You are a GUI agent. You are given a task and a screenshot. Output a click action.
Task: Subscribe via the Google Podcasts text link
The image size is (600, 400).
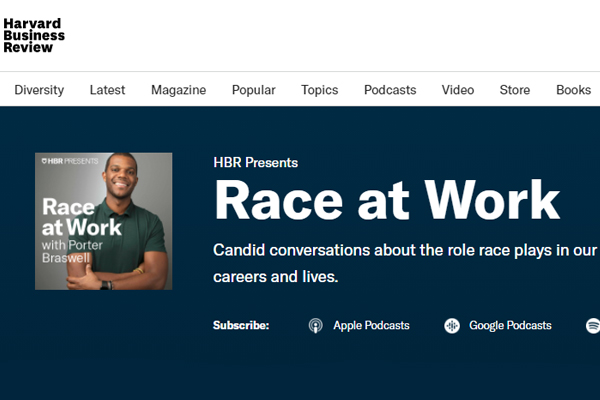tap(510, 325)
